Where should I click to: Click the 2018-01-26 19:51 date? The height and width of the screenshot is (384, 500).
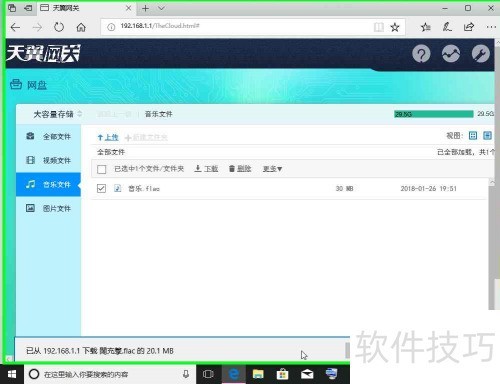pos(428,189)
